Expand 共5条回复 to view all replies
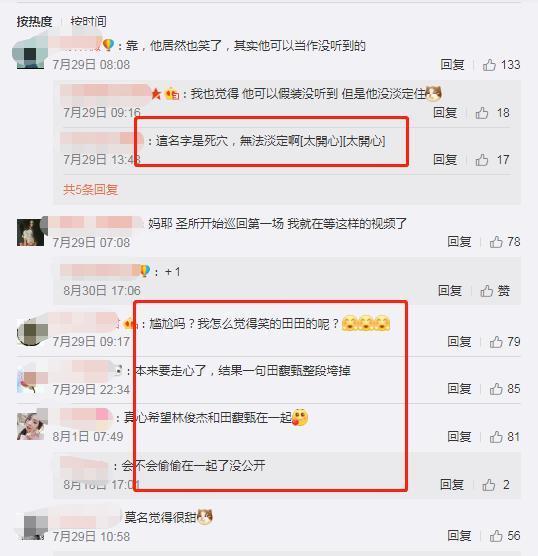The image size is (538, 556). (x=90, y=190)
